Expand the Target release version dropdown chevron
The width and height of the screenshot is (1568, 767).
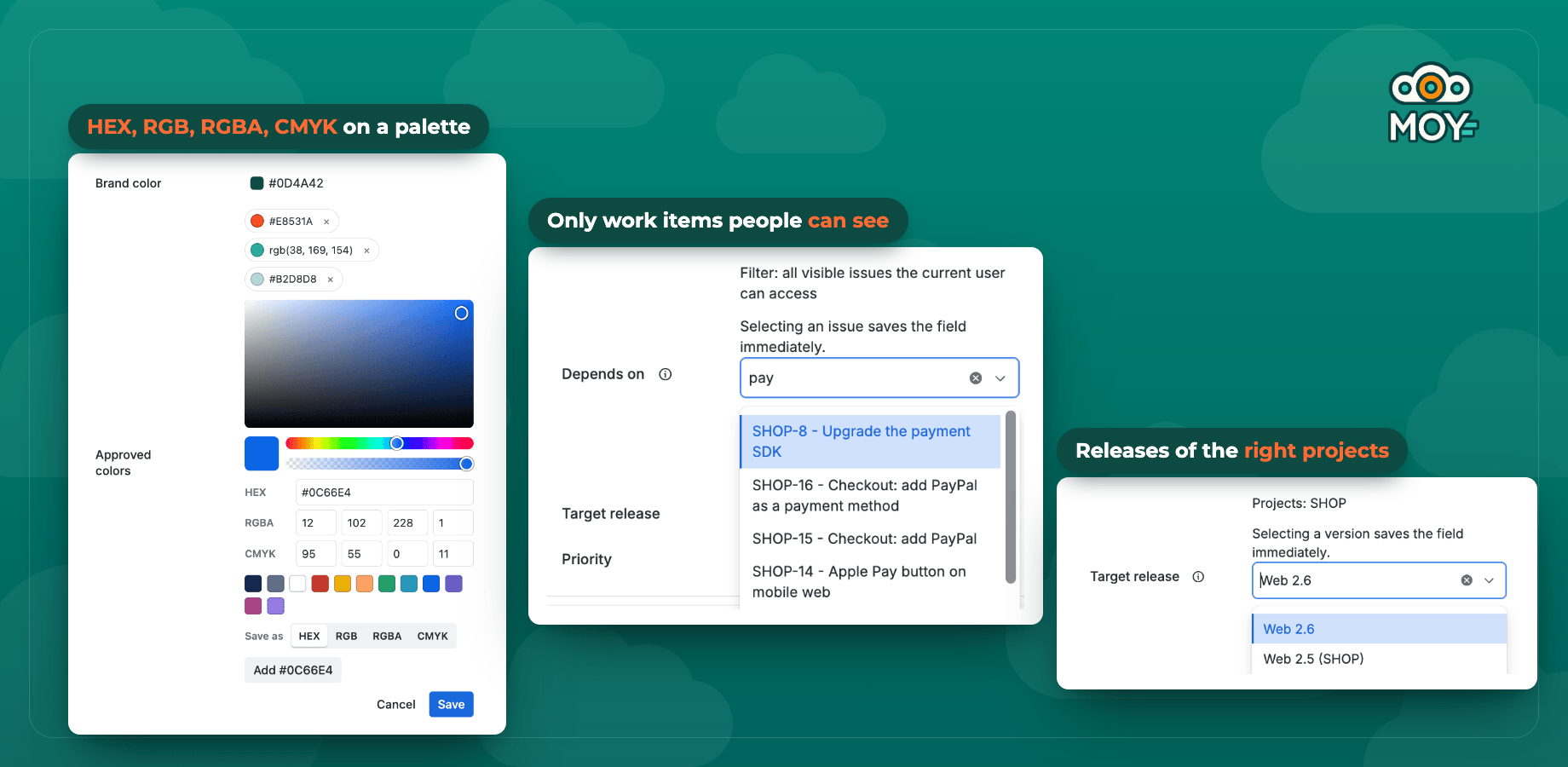1490,580
